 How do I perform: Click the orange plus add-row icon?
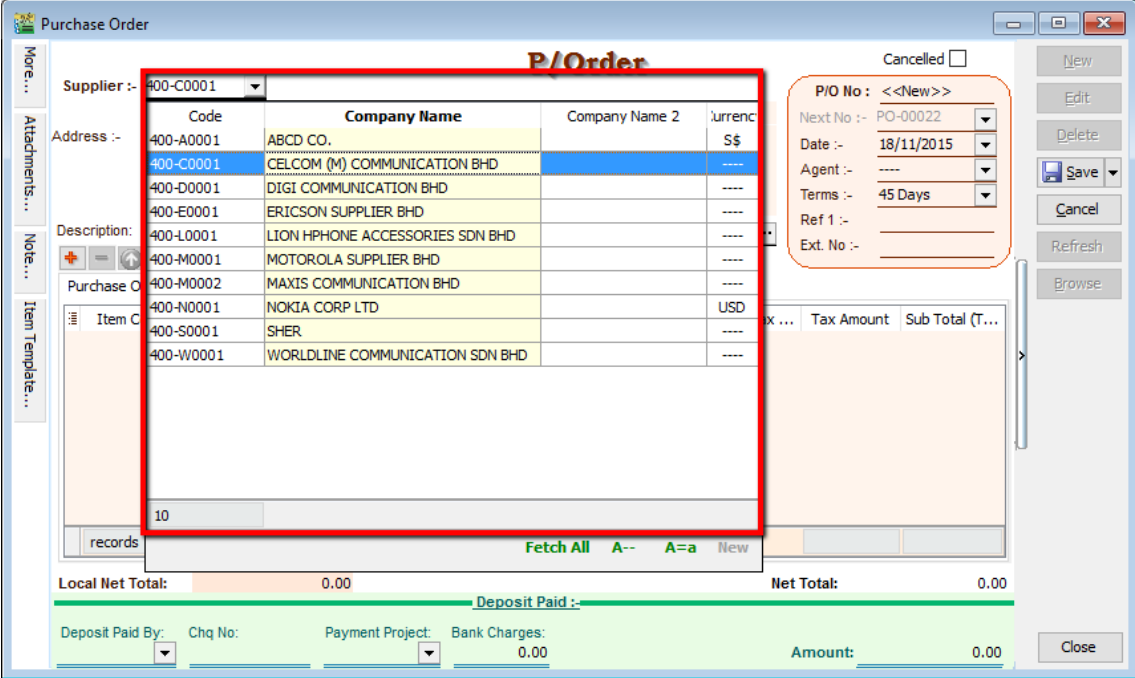click(x=72, y=258)
